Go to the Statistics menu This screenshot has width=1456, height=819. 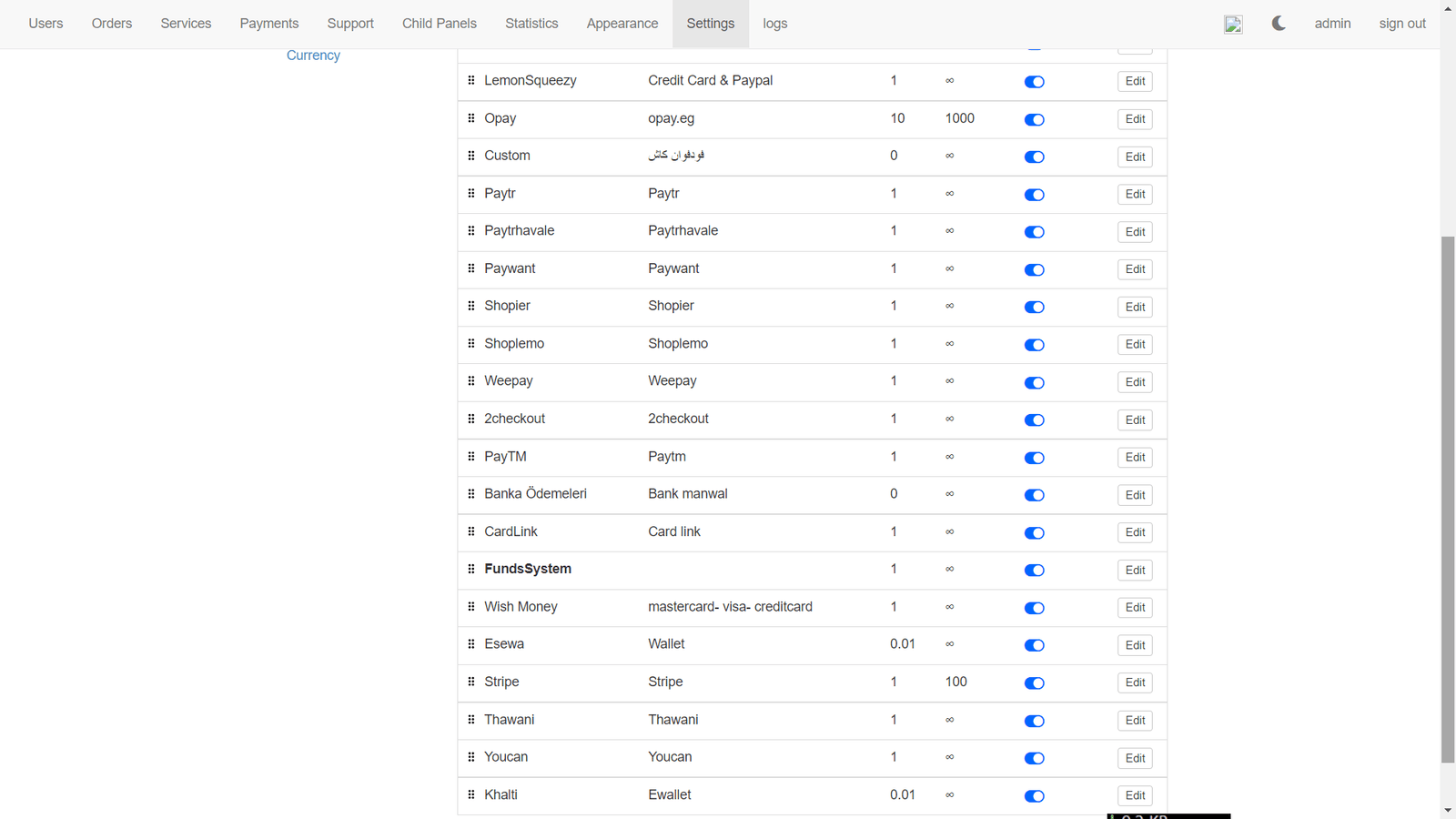click(531, 24)
